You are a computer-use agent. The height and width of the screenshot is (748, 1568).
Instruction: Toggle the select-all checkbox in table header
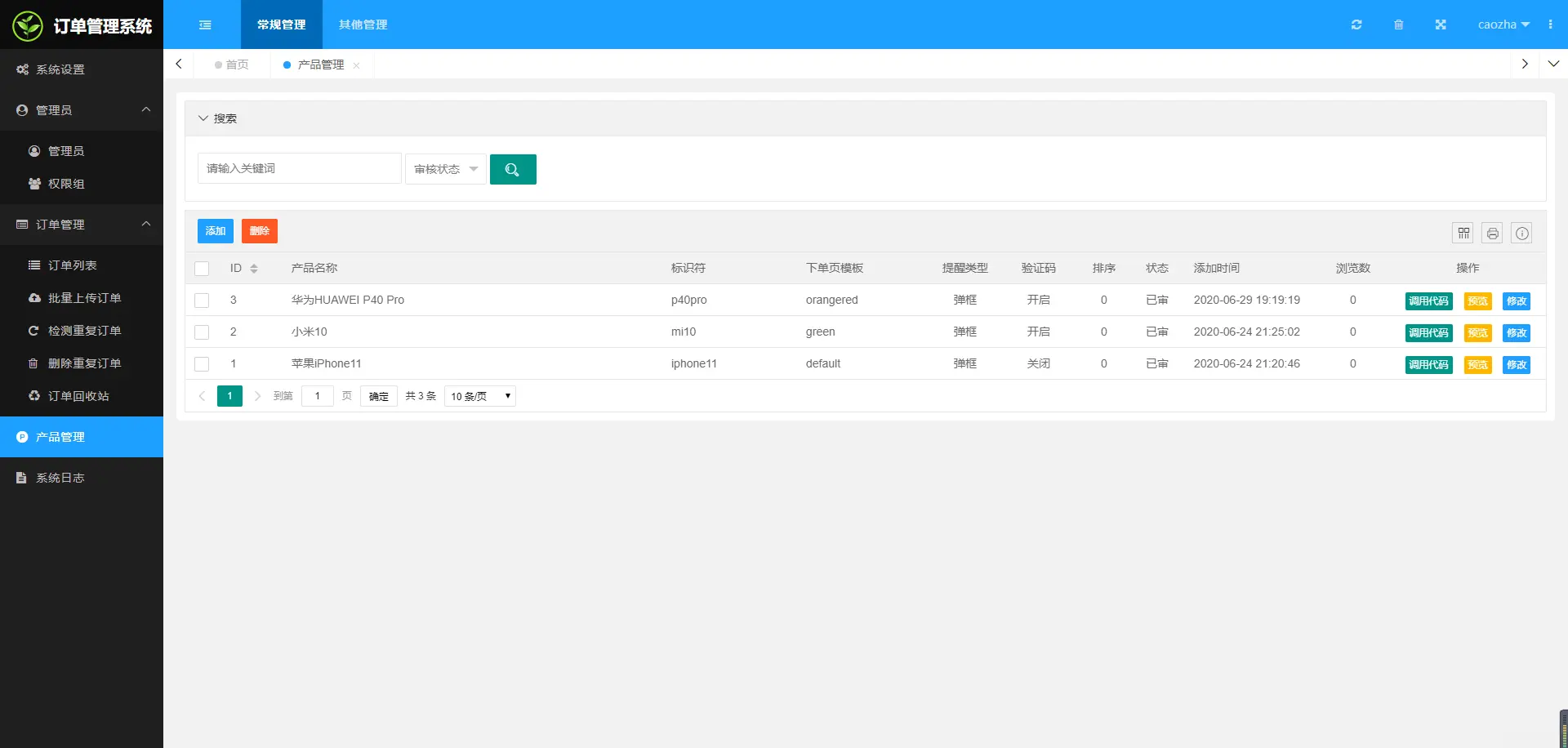click(x=202, y=269)
